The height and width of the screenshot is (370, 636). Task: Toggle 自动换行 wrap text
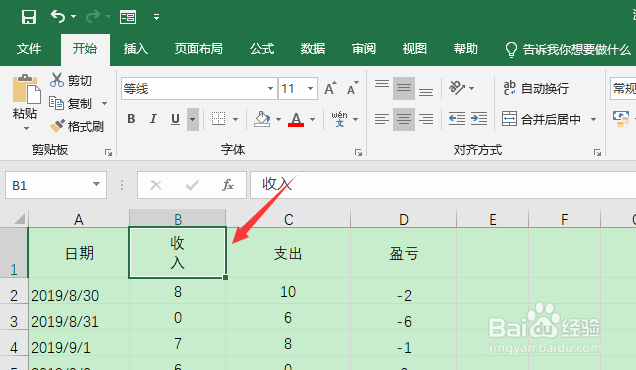[536, 88]
